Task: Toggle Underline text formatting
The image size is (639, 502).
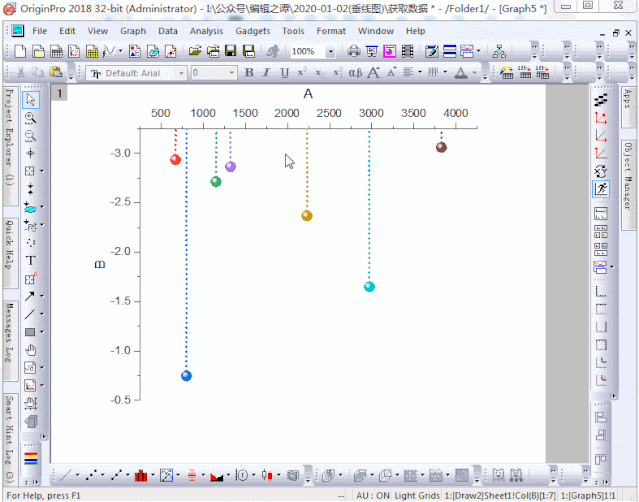Action: pos(285,73)
